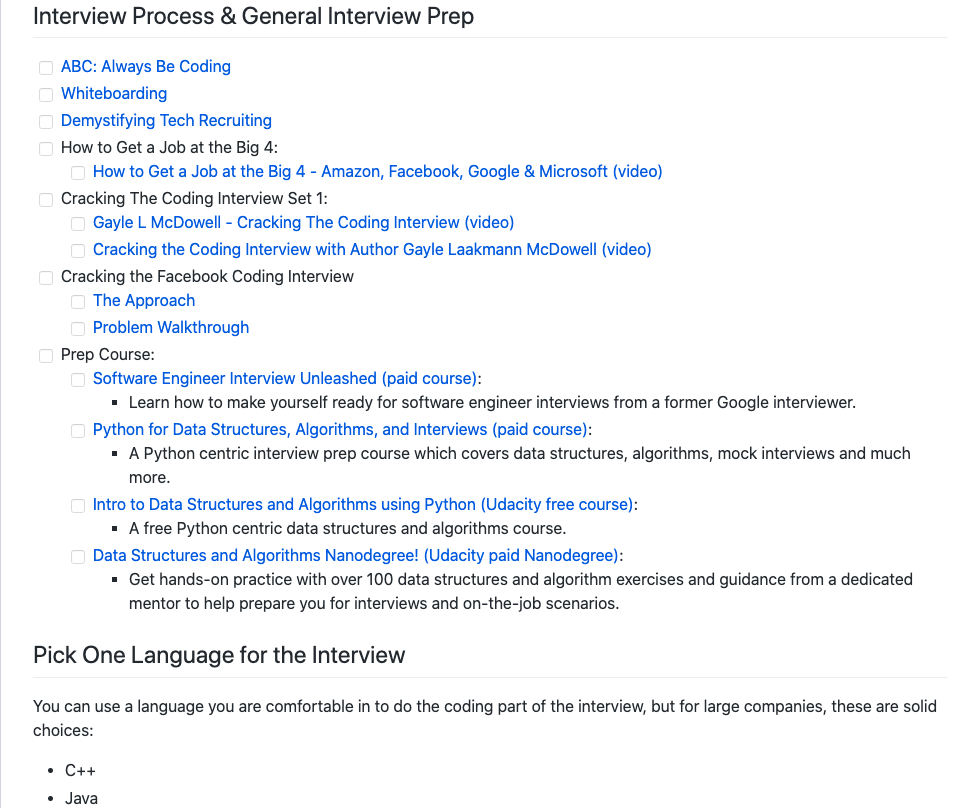
Task: Tick the Software Engineer Interview Unleashed checkbox
Action: click(x=78, y=380)
